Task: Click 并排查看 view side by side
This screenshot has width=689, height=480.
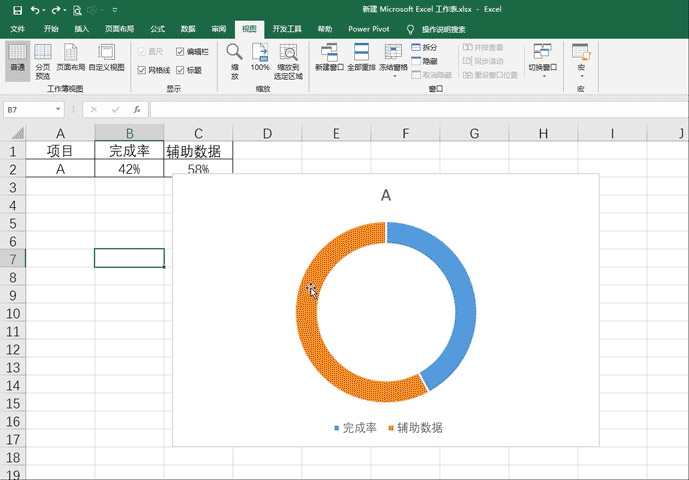Action: pyautogui.click(x=483, y=47)
